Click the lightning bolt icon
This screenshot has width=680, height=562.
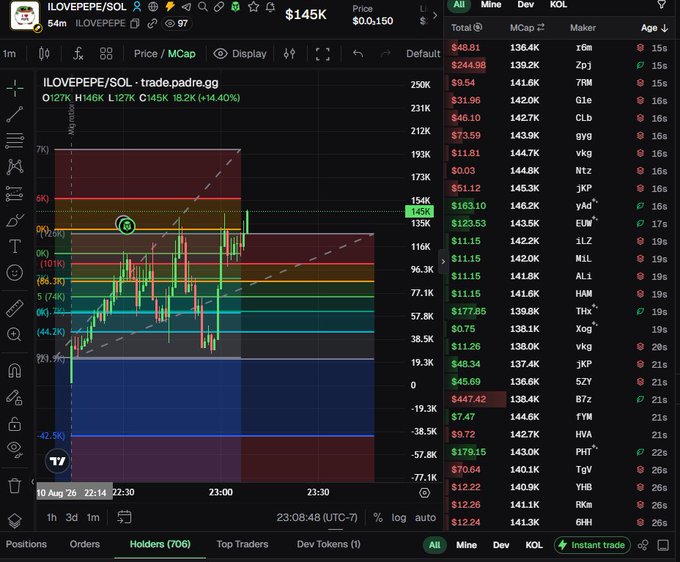point(170,7)
